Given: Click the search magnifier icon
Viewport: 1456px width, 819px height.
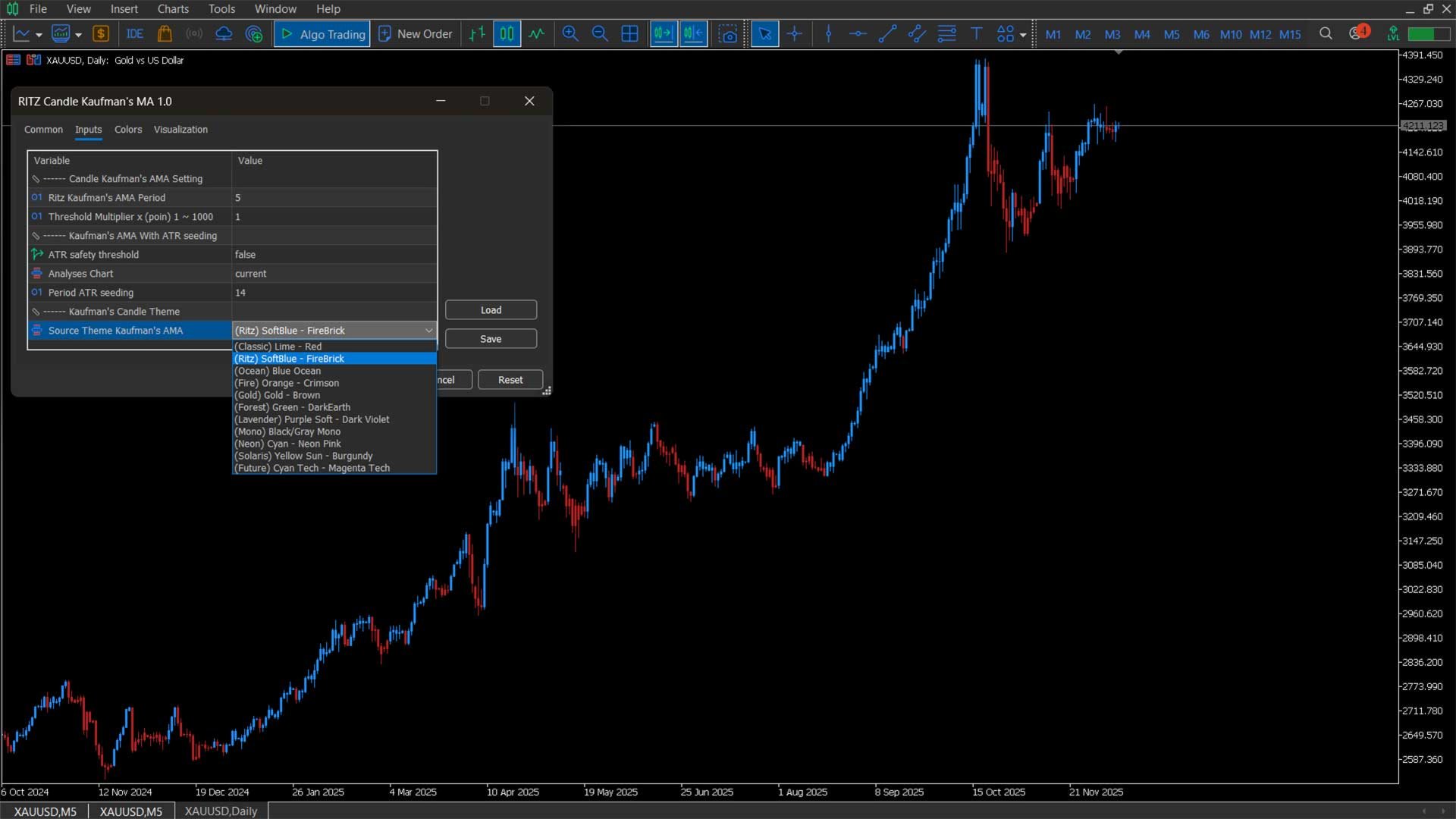Looking at the screenshot, I should click(x=1326, y=34).
